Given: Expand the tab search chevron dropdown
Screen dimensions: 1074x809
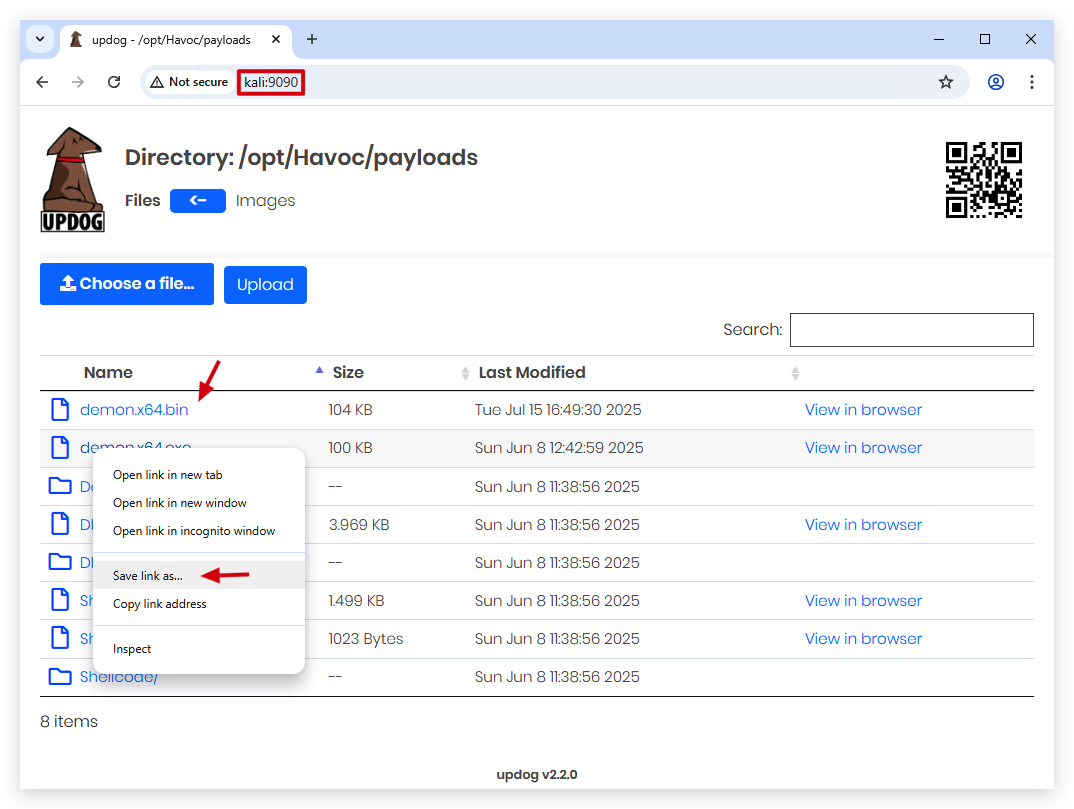Looking at the screenshot, I should tap(40, 39).
